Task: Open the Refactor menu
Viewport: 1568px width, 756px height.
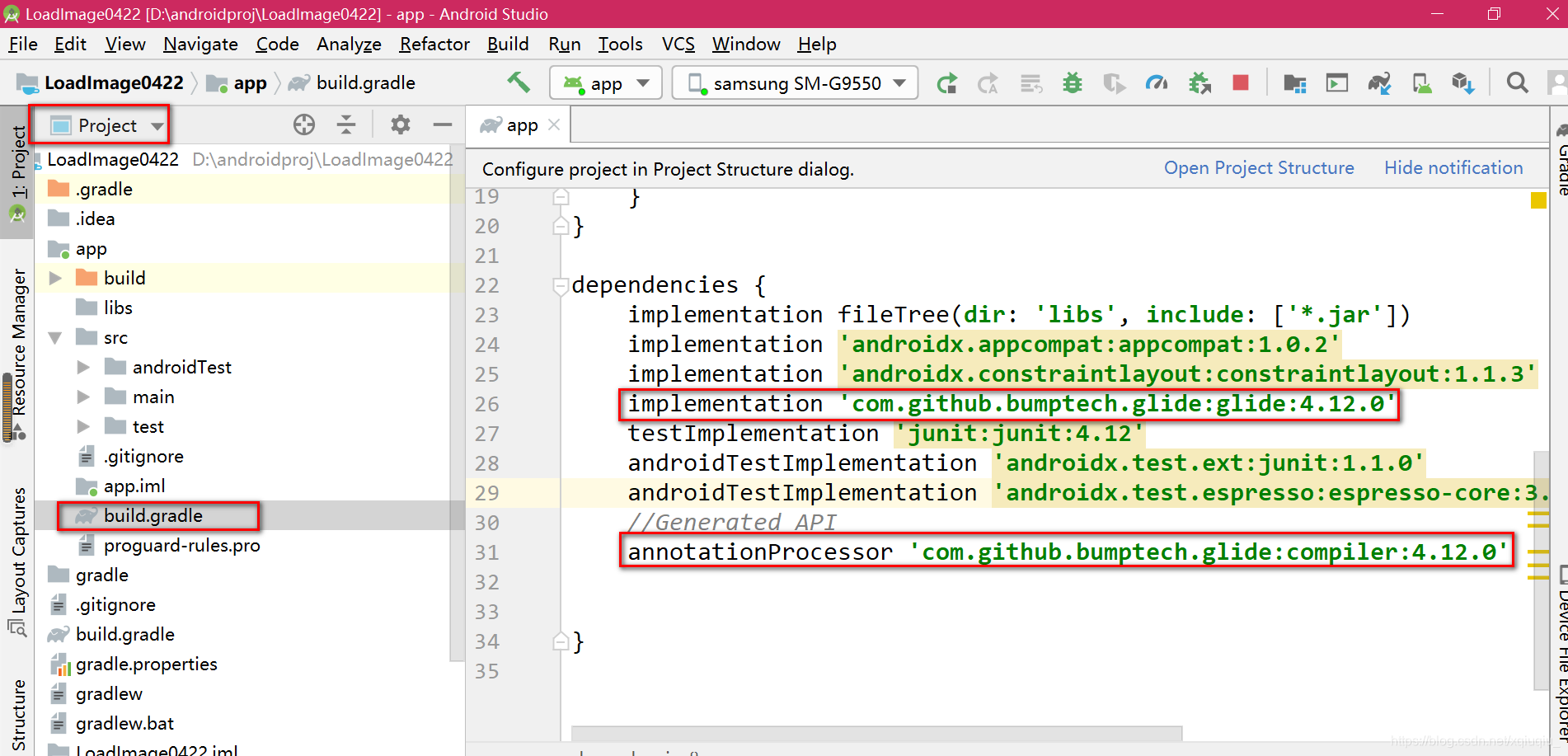Action: click(x=434, y=44)
